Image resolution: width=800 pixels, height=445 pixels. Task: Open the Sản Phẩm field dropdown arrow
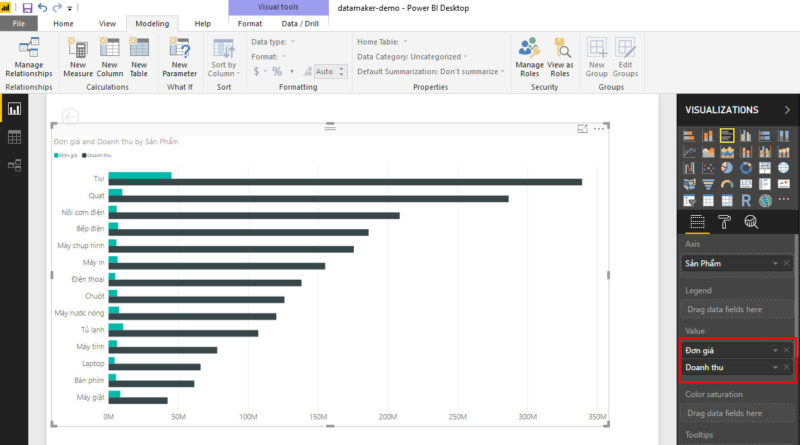pyautogui.click(x=774, y=263)
